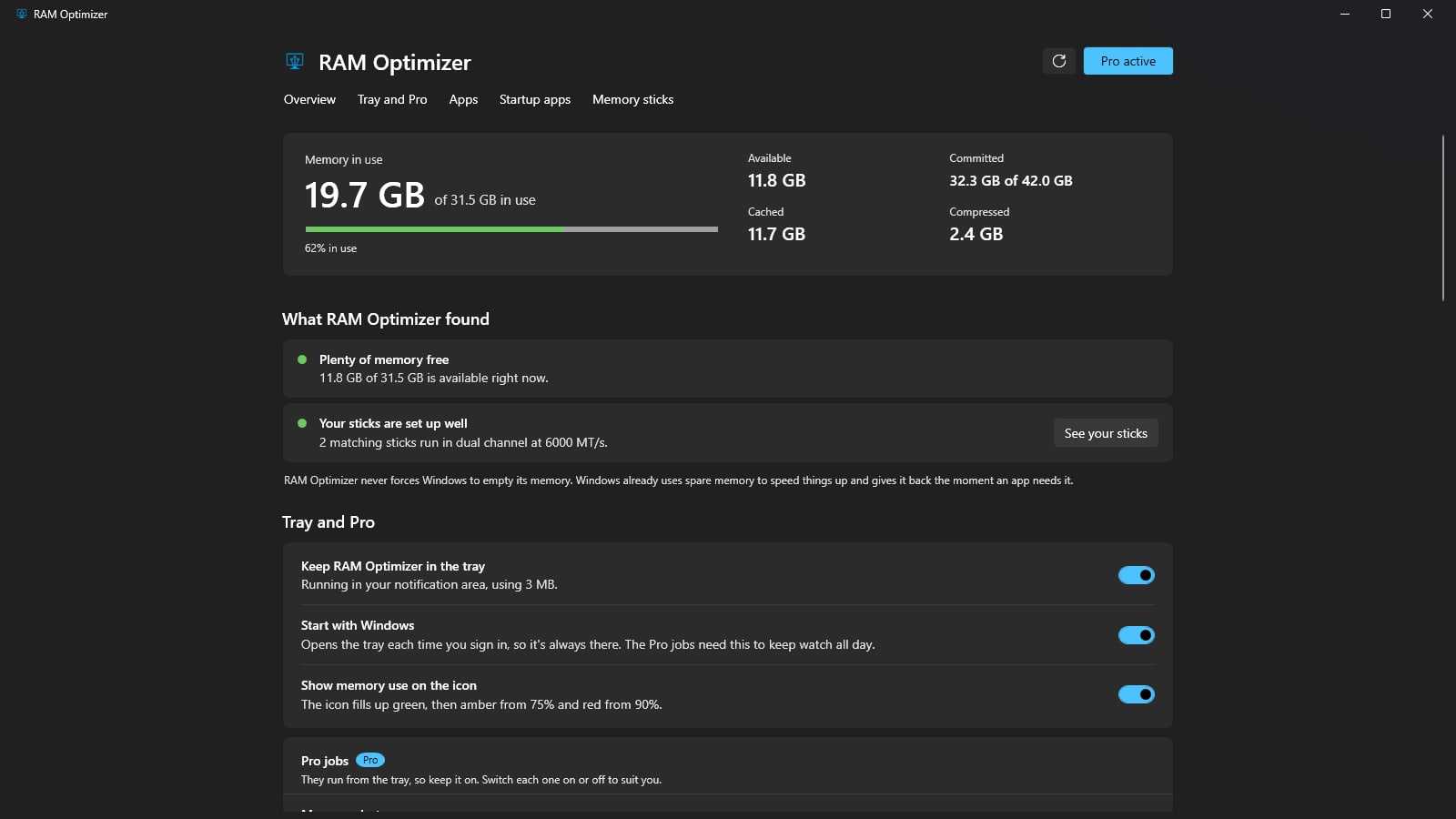The height and width of the screenshot is (819, 1456).
Task: Click the What RAM Optimizer found heading
Action: (x=386, y=319)
